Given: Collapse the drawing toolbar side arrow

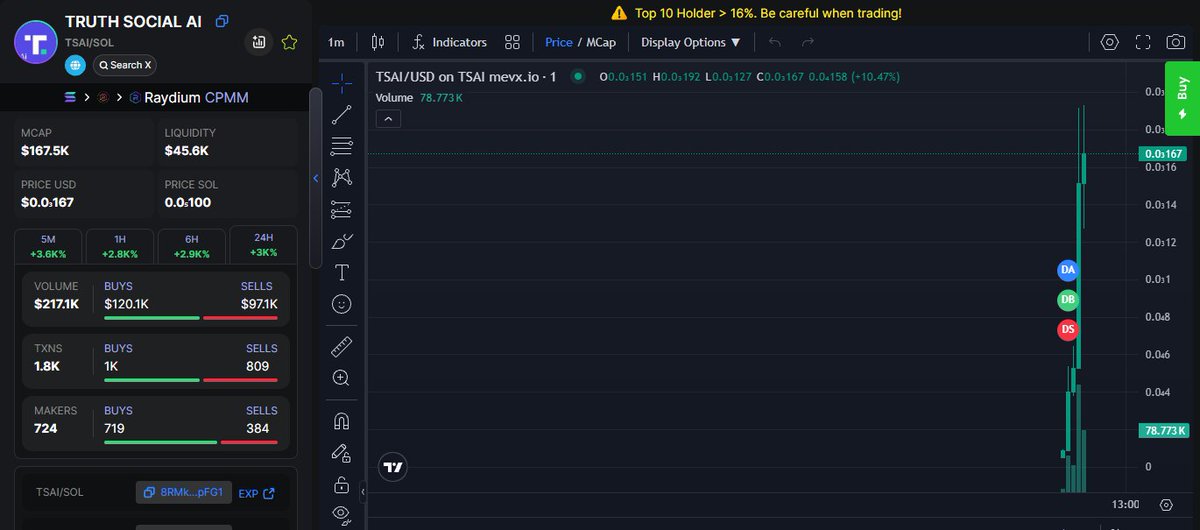Looking at the screenshot, I should pos(363,492).
